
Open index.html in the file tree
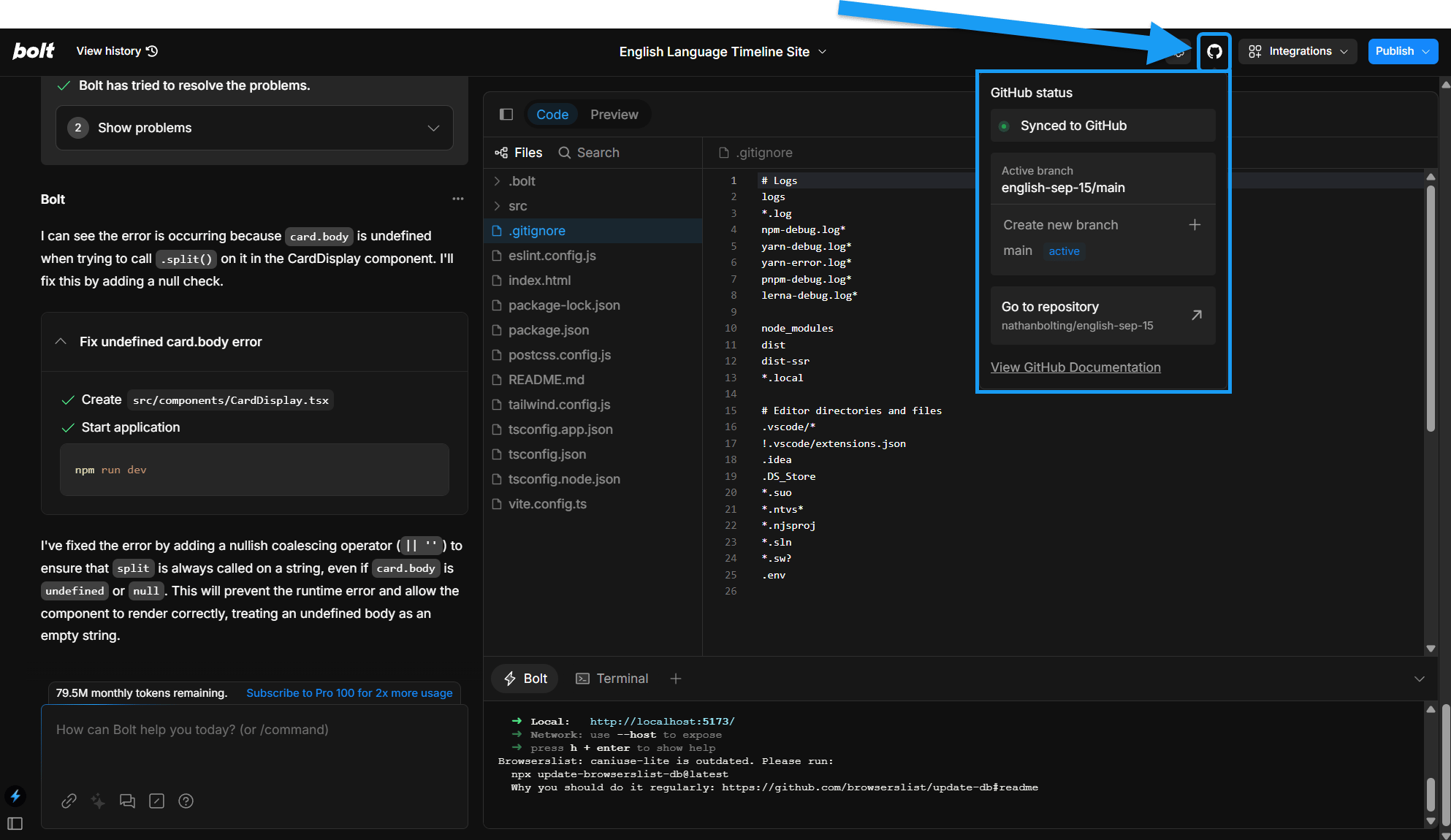[593, 280]
